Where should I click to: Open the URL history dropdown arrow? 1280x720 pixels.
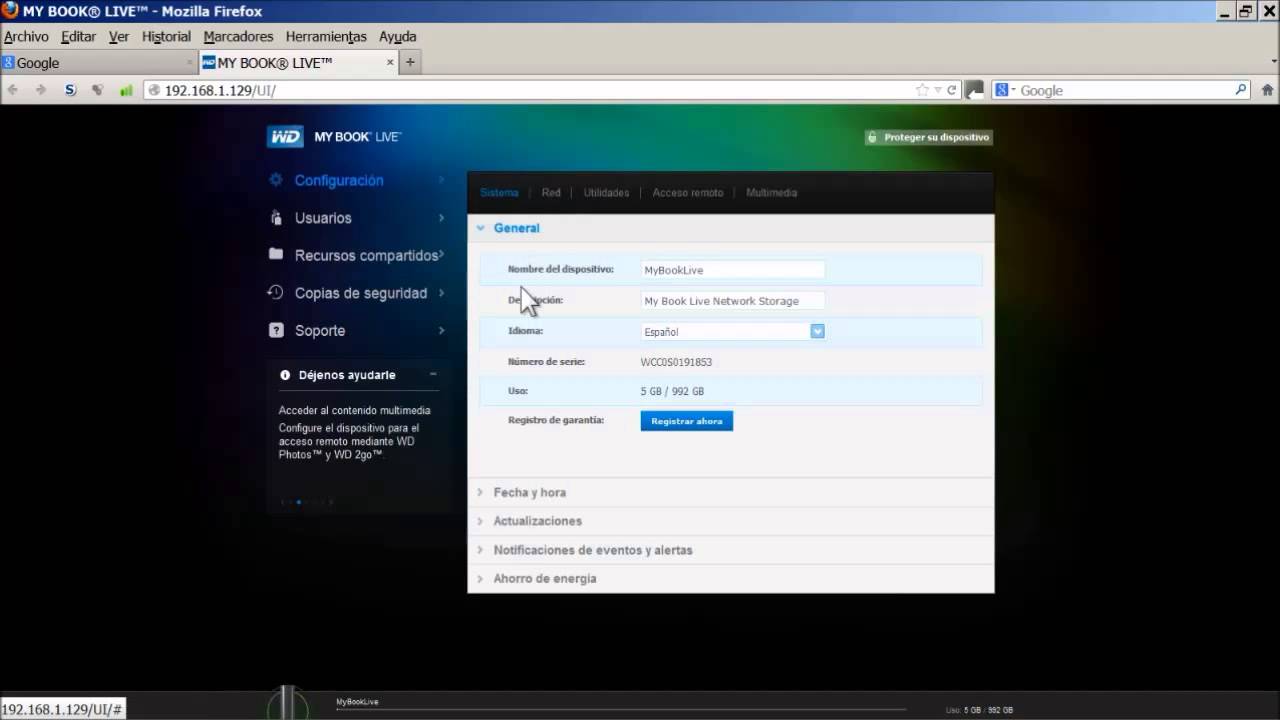(x=938, y=90)
